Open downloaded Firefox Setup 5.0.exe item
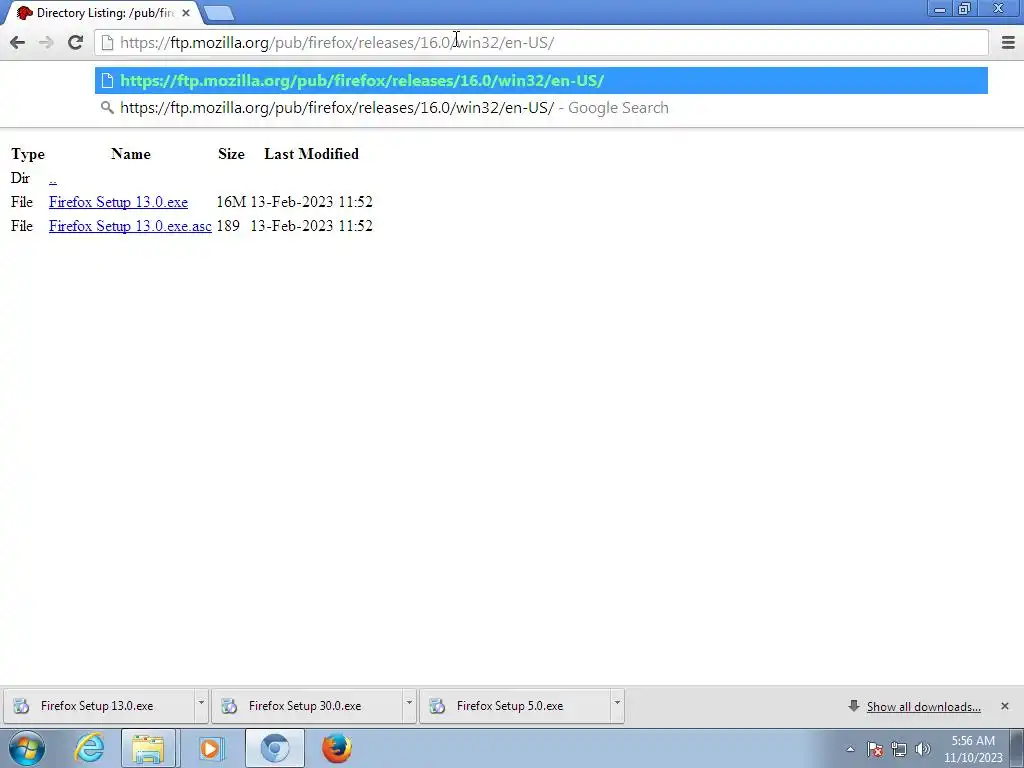This screenshot has width=1024, height=768. click(x=514, y=706)
